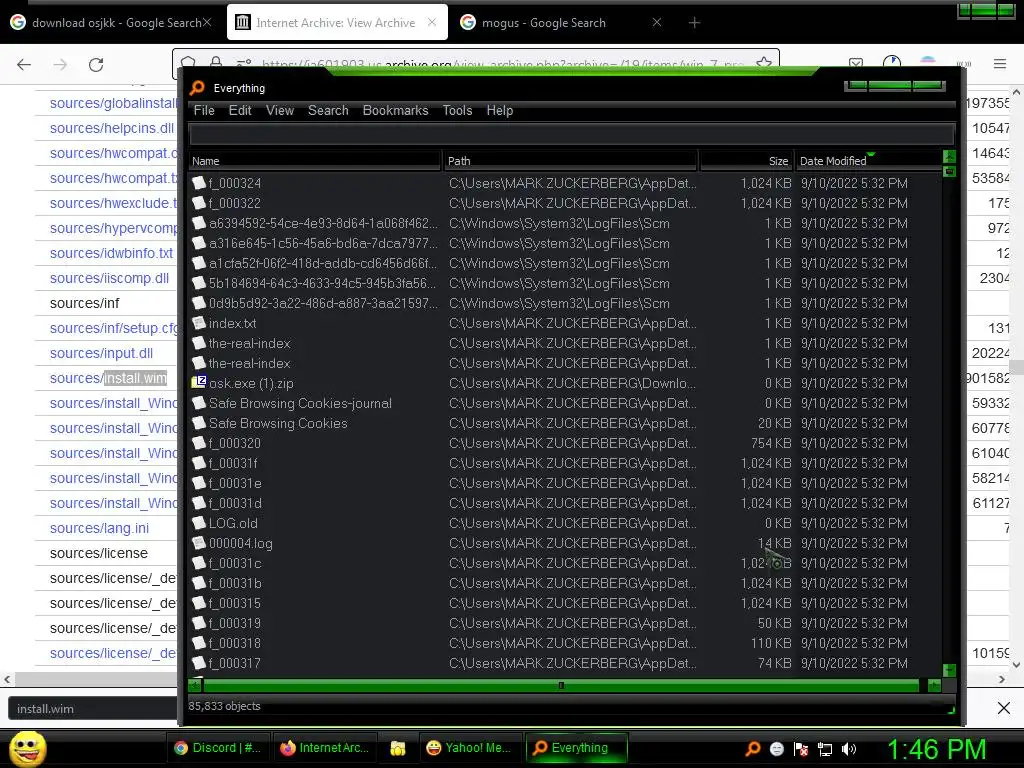Select 000004.log file icon
The width and height of the screenshot is (1024, 768).
[x=199, y=543]
